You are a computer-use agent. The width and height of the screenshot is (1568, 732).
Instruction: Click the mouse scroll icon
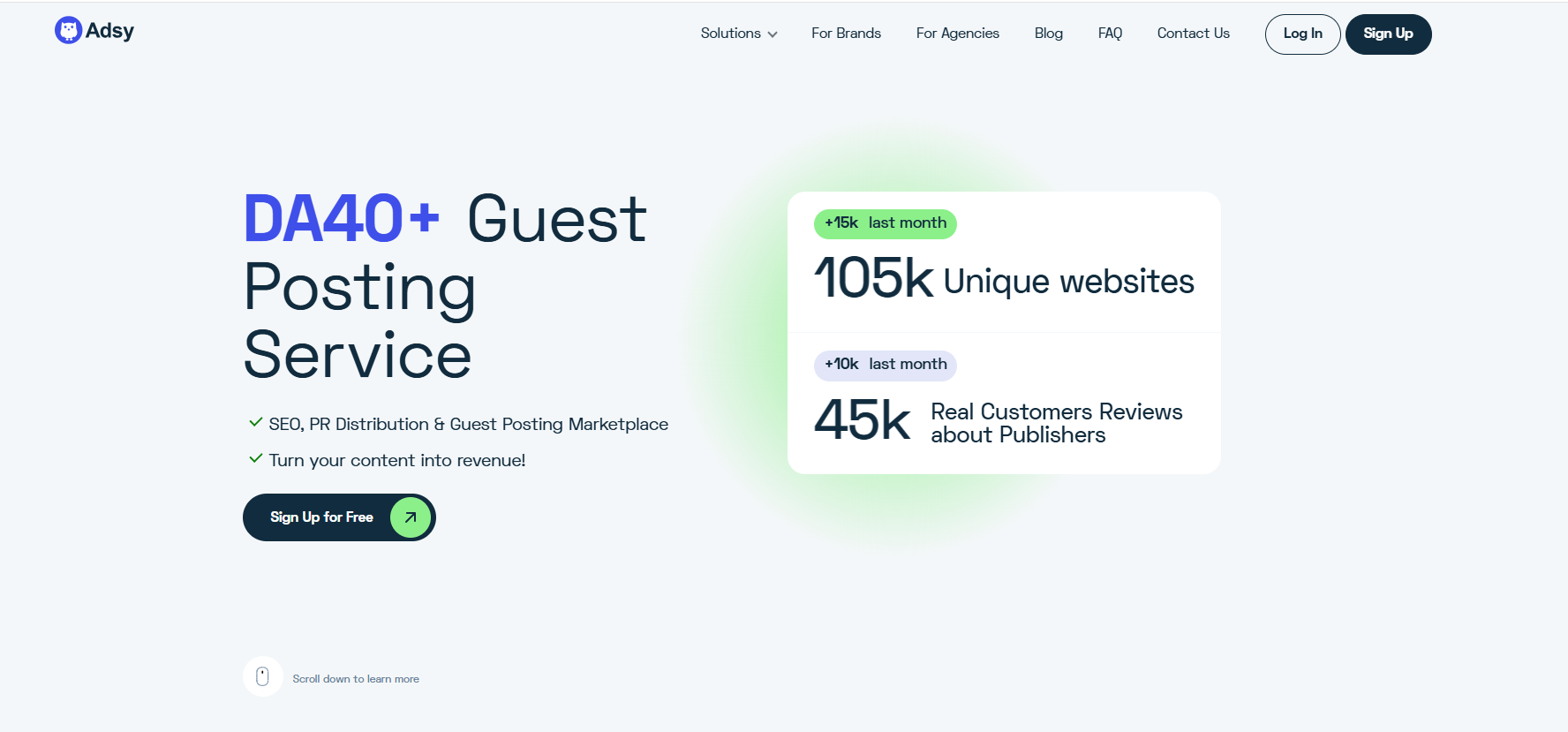(x=262, y=676)
